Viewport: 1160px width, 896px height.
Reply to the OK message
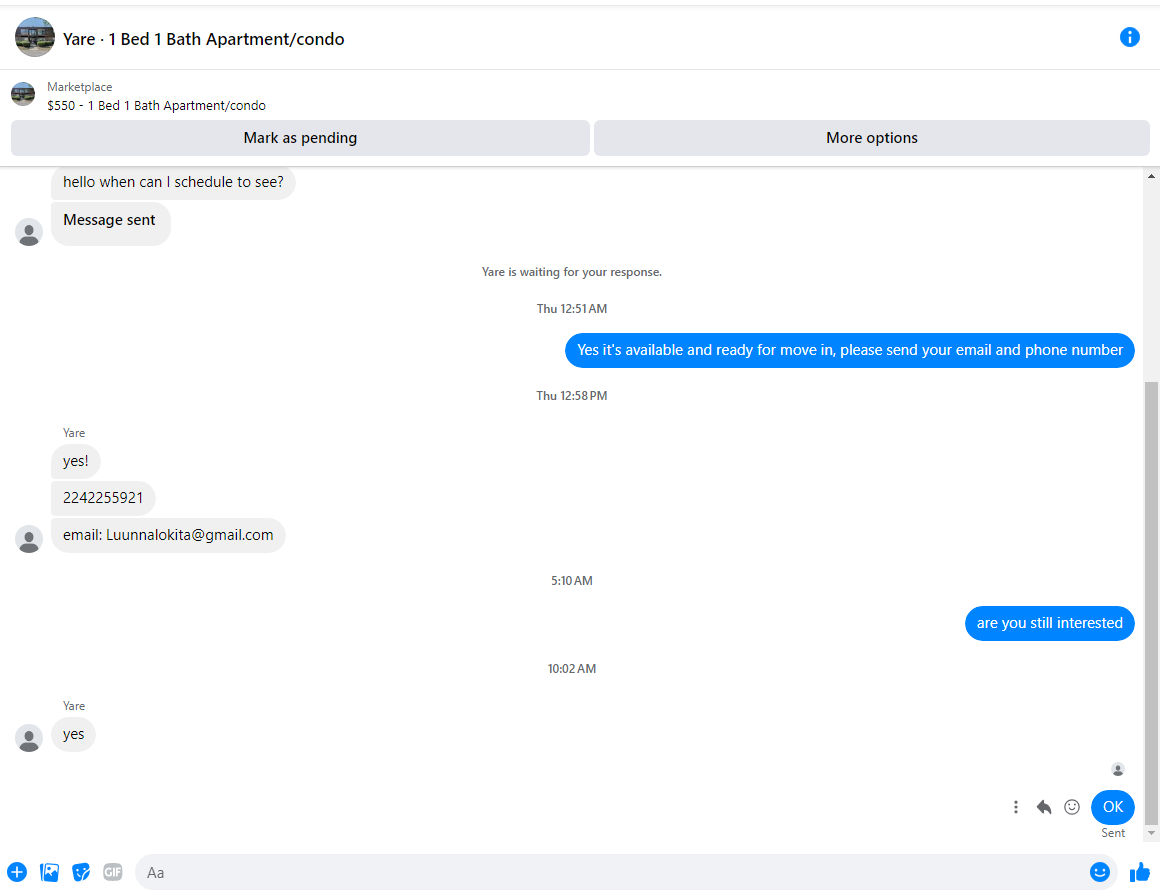point(1044,806)
